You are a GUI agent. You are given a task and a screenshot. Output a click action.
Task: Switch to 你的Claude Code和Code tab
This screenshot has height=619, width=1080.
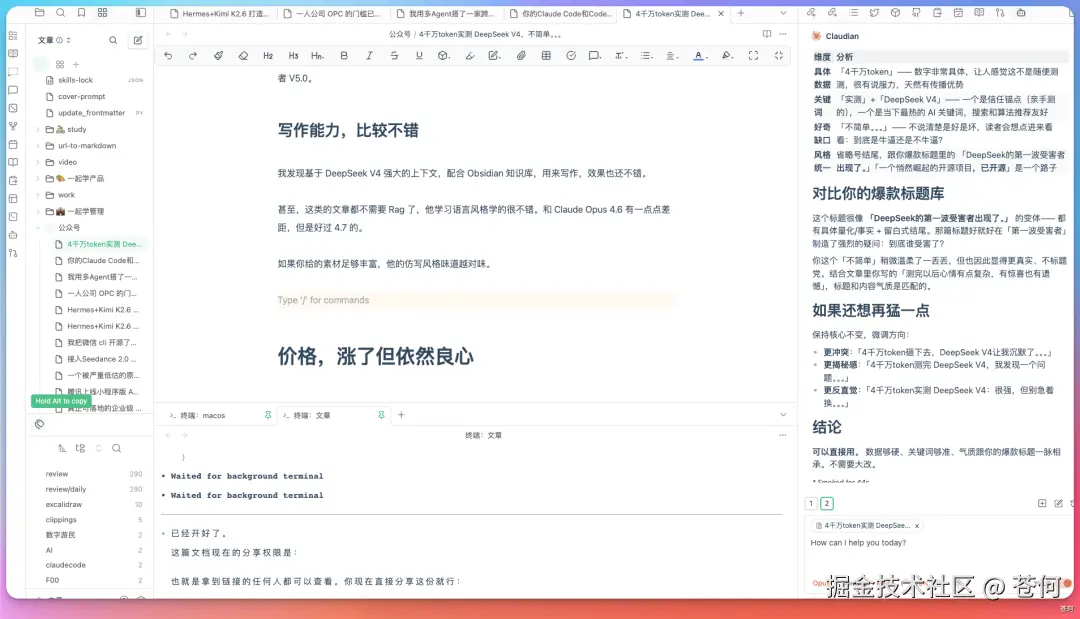tap(560, 13)
